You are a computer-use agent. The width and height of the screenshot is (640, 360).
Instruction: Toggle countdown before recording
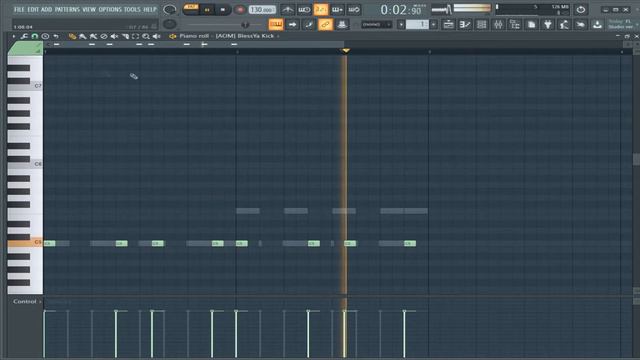point(321,9)
